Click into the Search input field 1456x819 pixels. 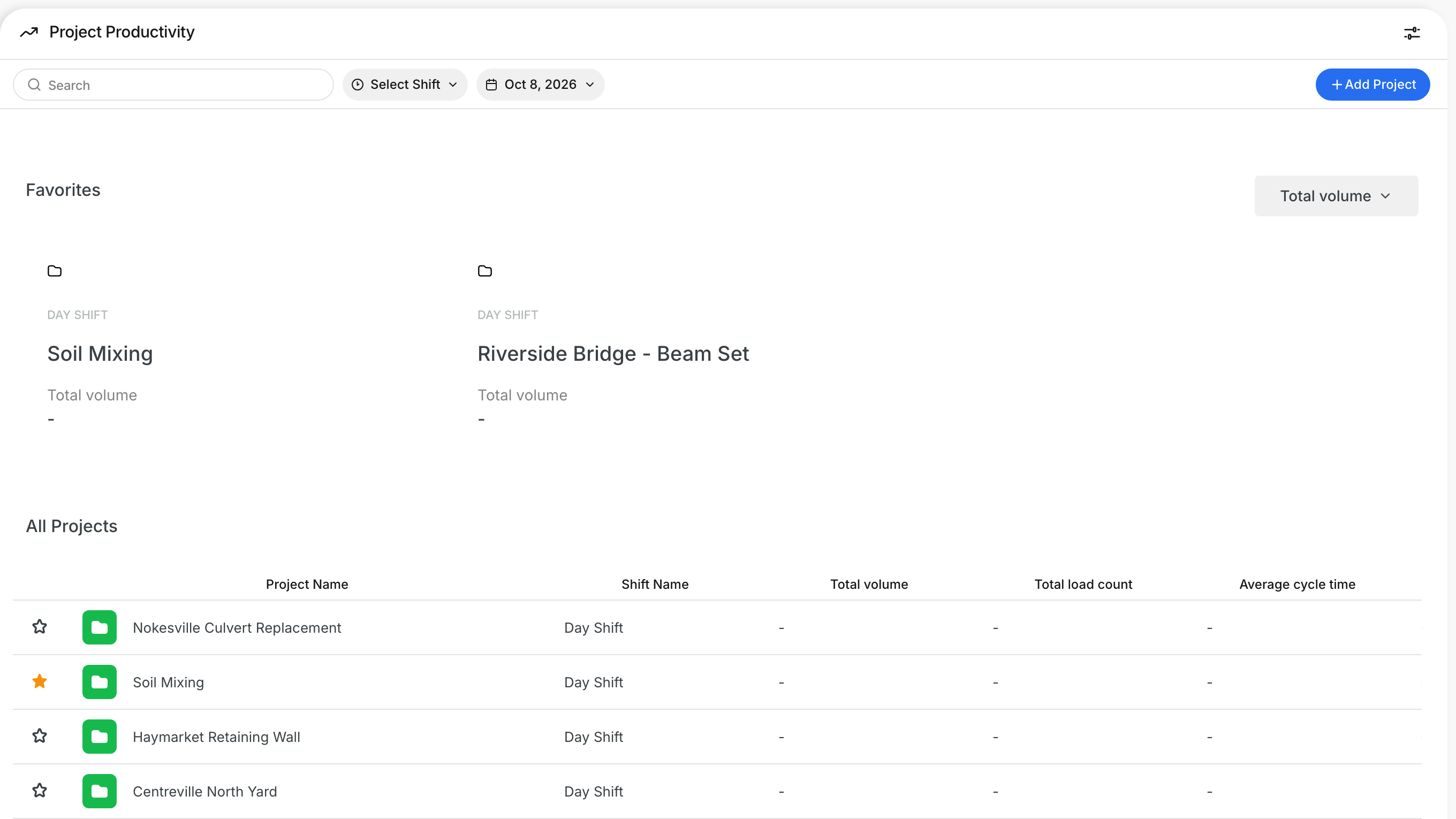click(173, 85)
